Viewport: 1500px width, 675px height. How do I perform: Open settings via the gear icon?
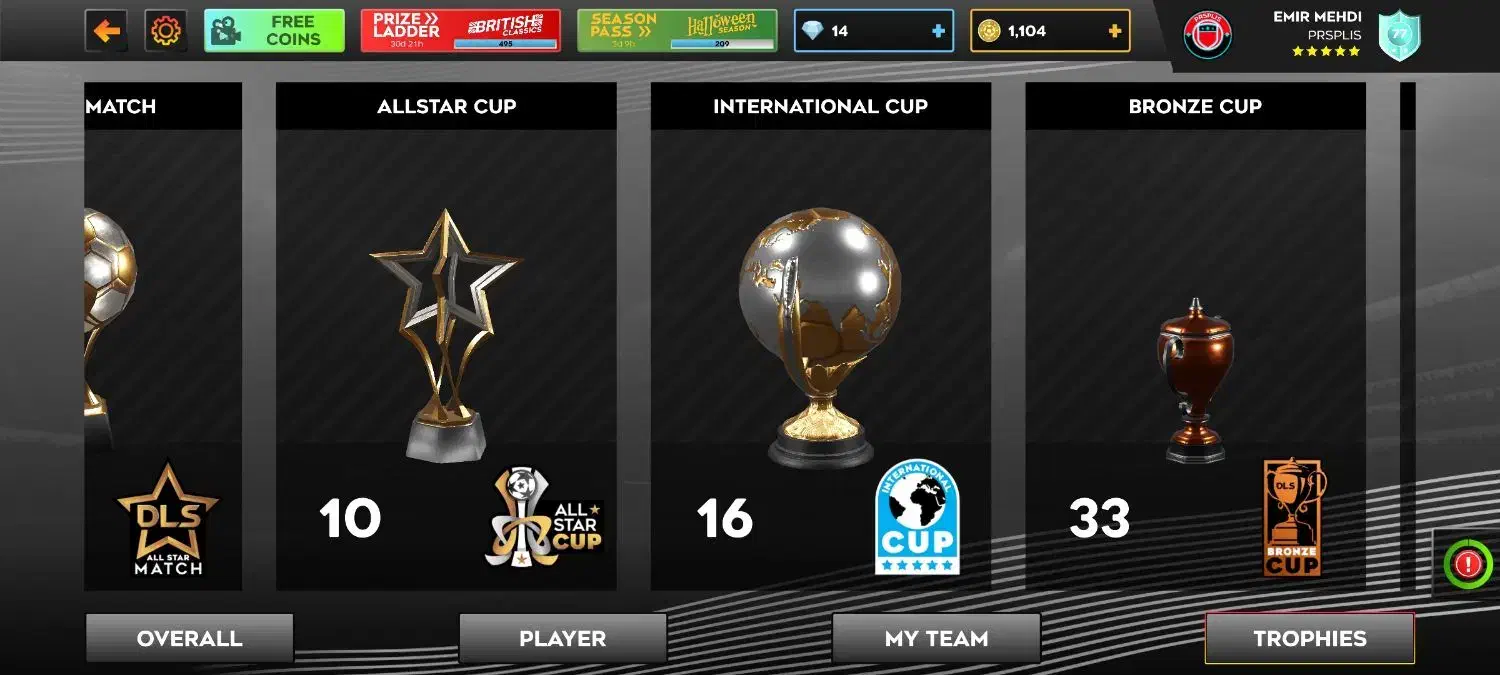(165, 31)
